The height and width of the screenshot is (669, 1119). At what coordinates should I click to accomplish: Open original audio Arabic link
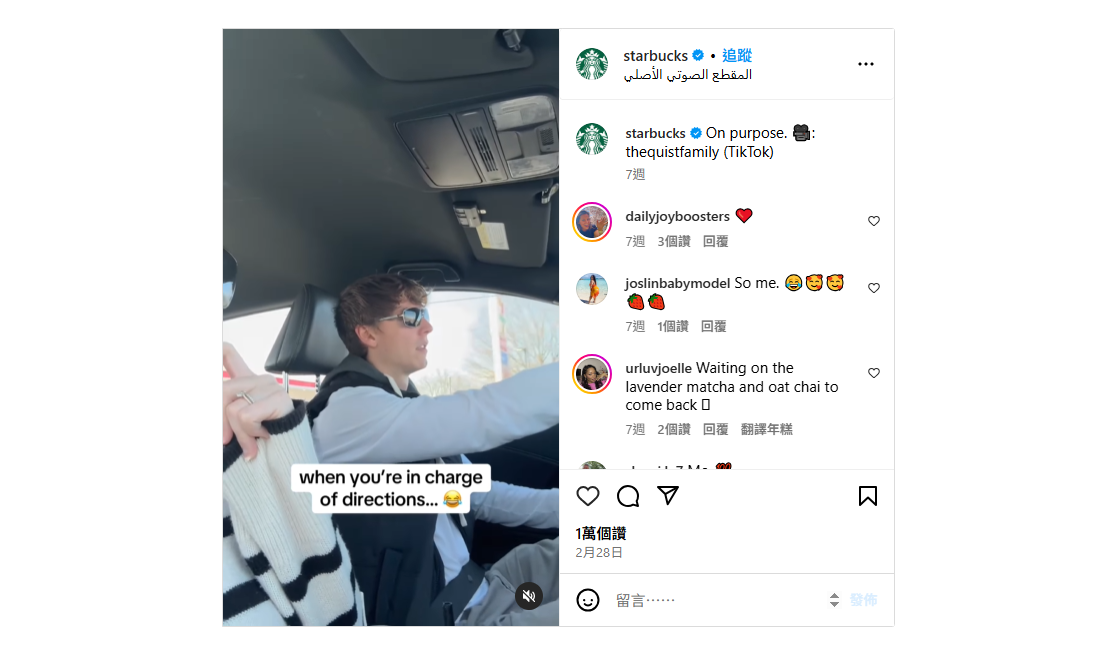[688, 75]
